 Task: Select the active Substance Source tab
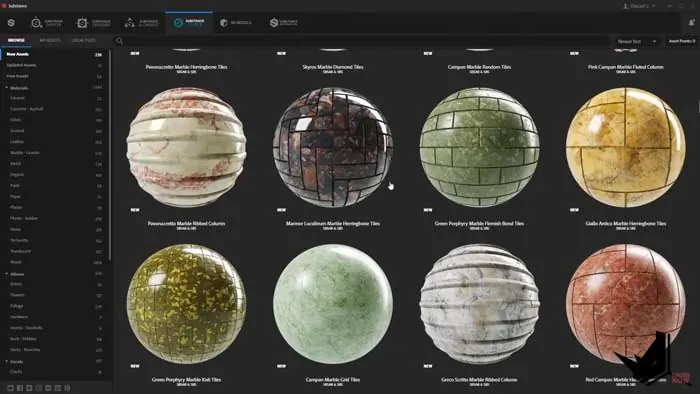(189, 22)
